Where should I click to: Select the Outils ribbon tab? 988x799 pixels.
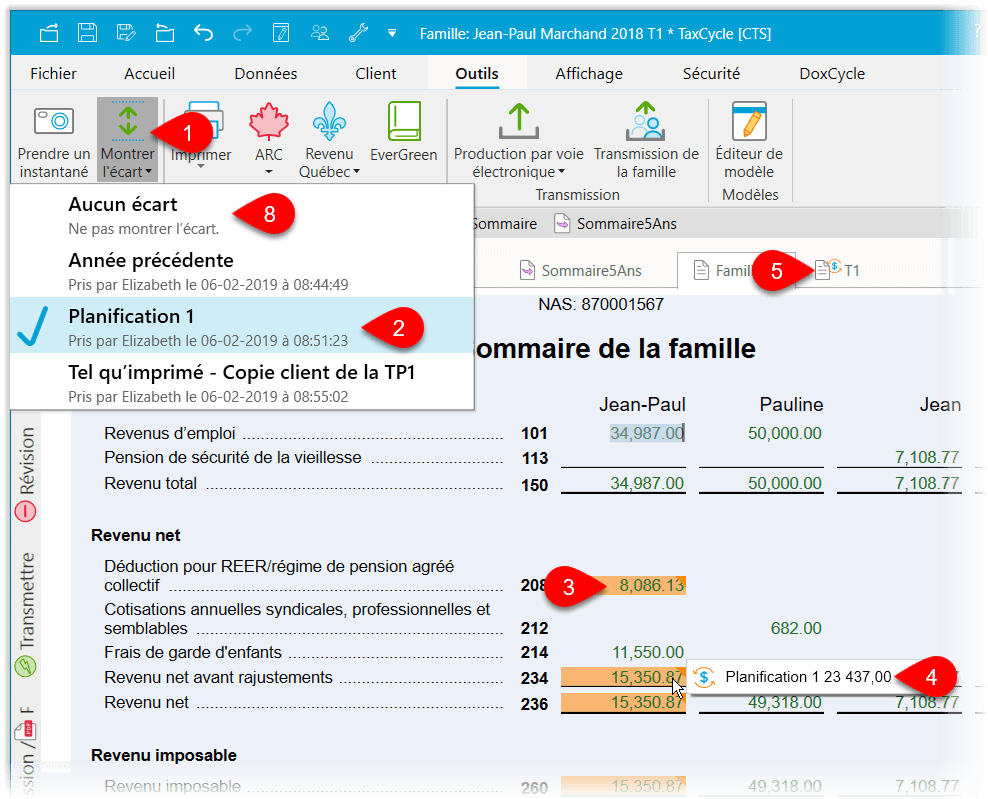pos(477,74)
